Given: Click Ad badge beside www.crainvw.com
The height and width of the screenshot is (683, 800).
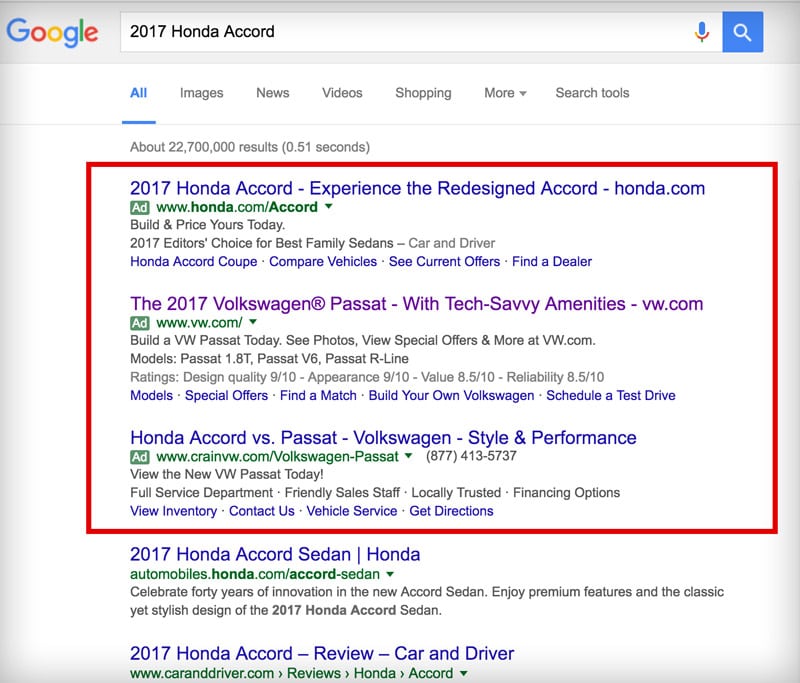Looking at the screenshot, I should click(x=140, y=457).
